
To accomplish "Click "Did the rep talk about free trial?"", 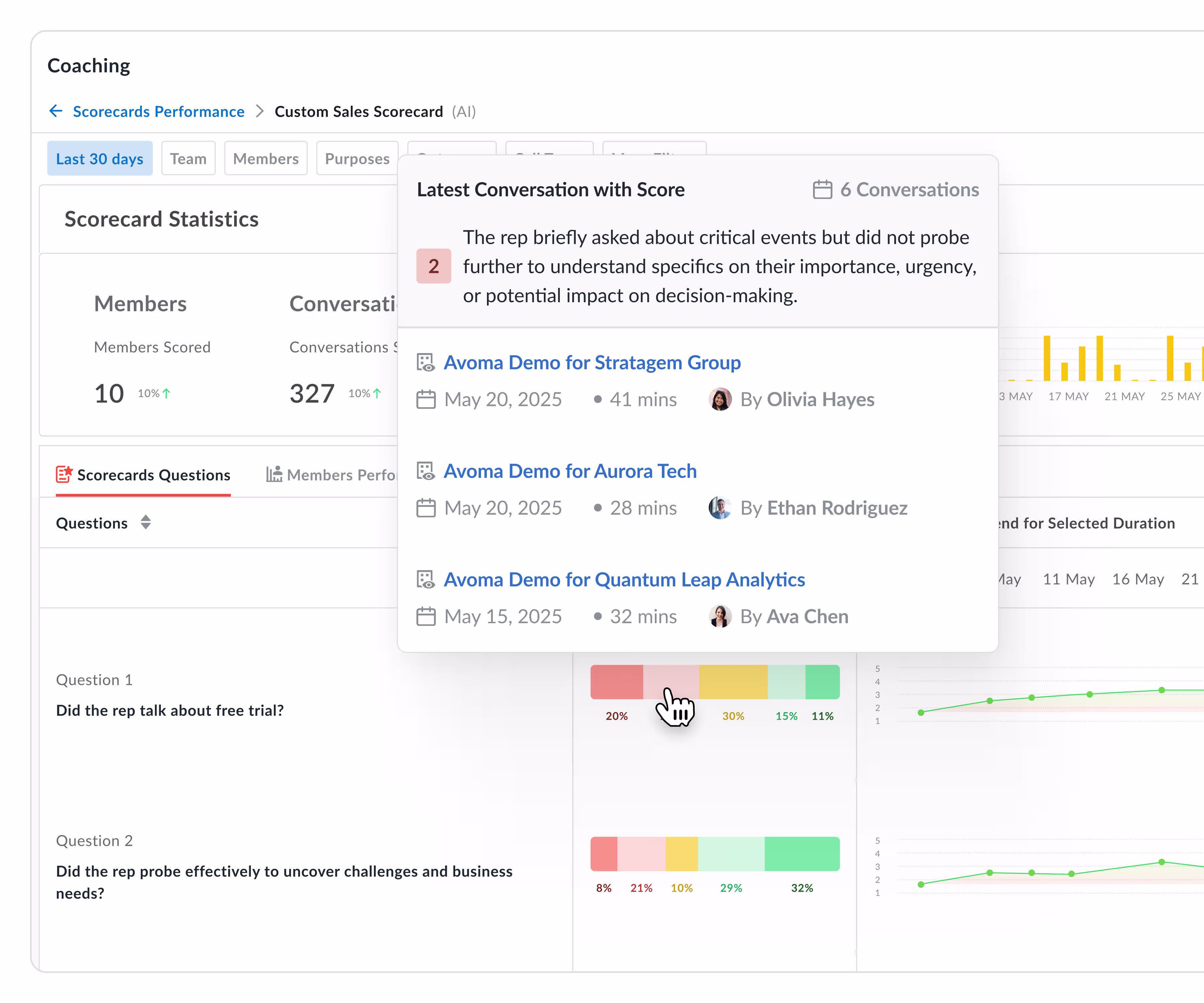I will [170, 711].
